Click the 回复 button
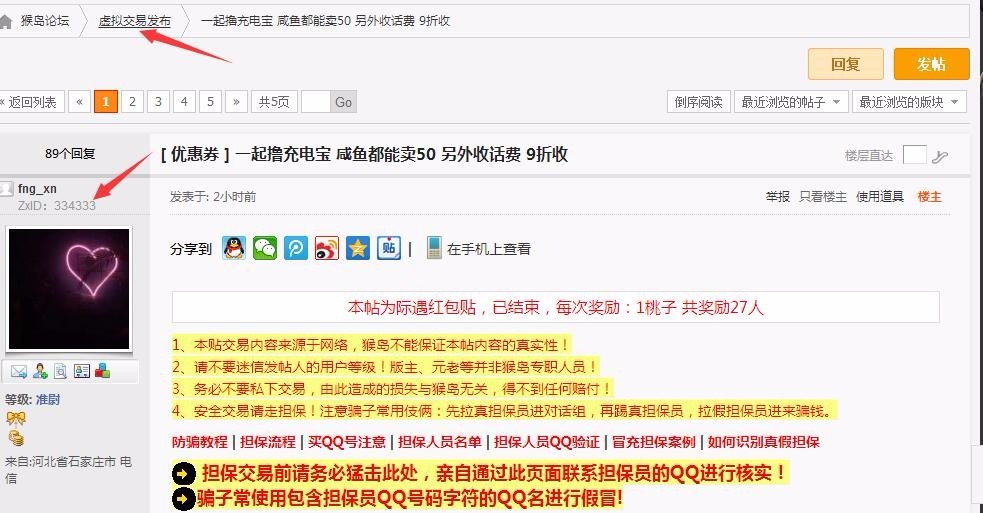 pyautogui.click(x=845, y=64)
